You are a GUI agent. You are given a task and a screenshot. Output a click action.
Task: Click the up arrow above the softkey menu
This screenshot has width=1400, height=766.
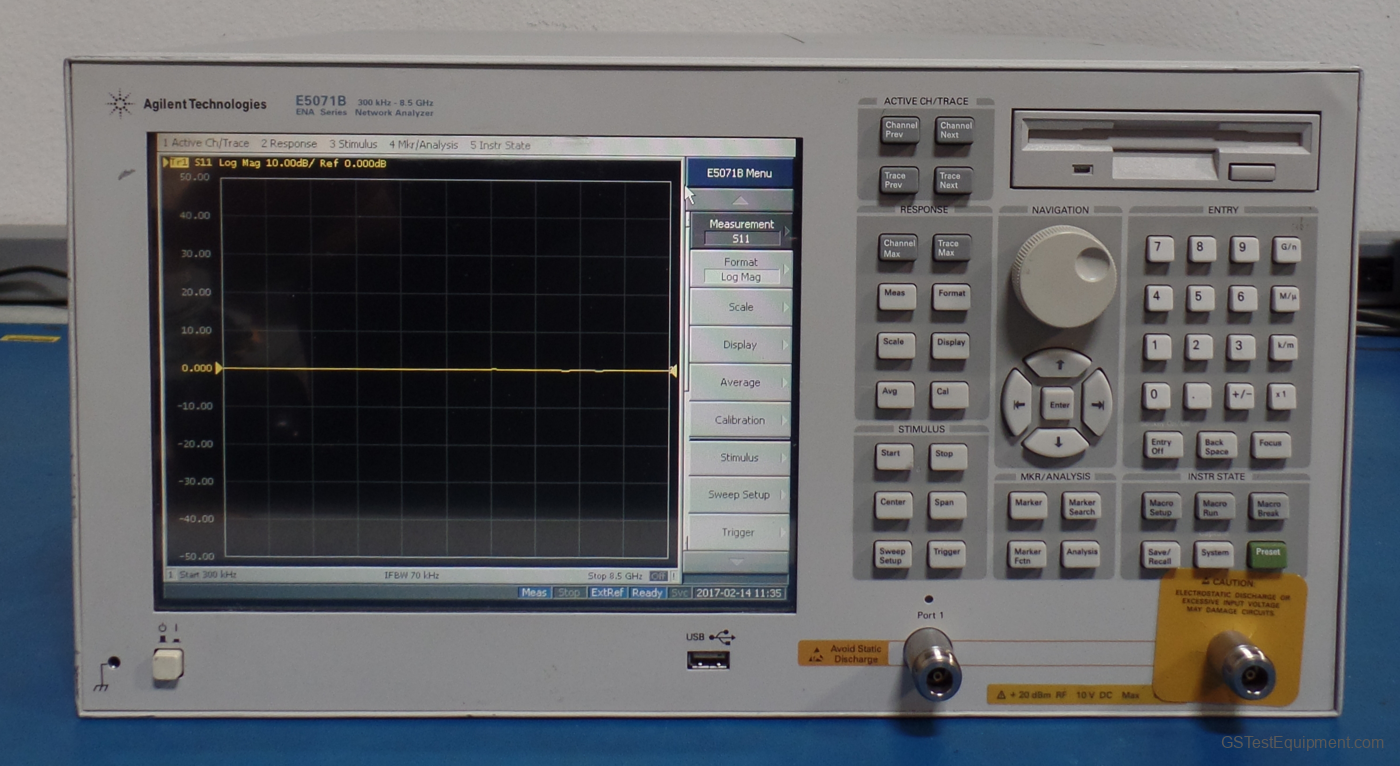point(740,200)
